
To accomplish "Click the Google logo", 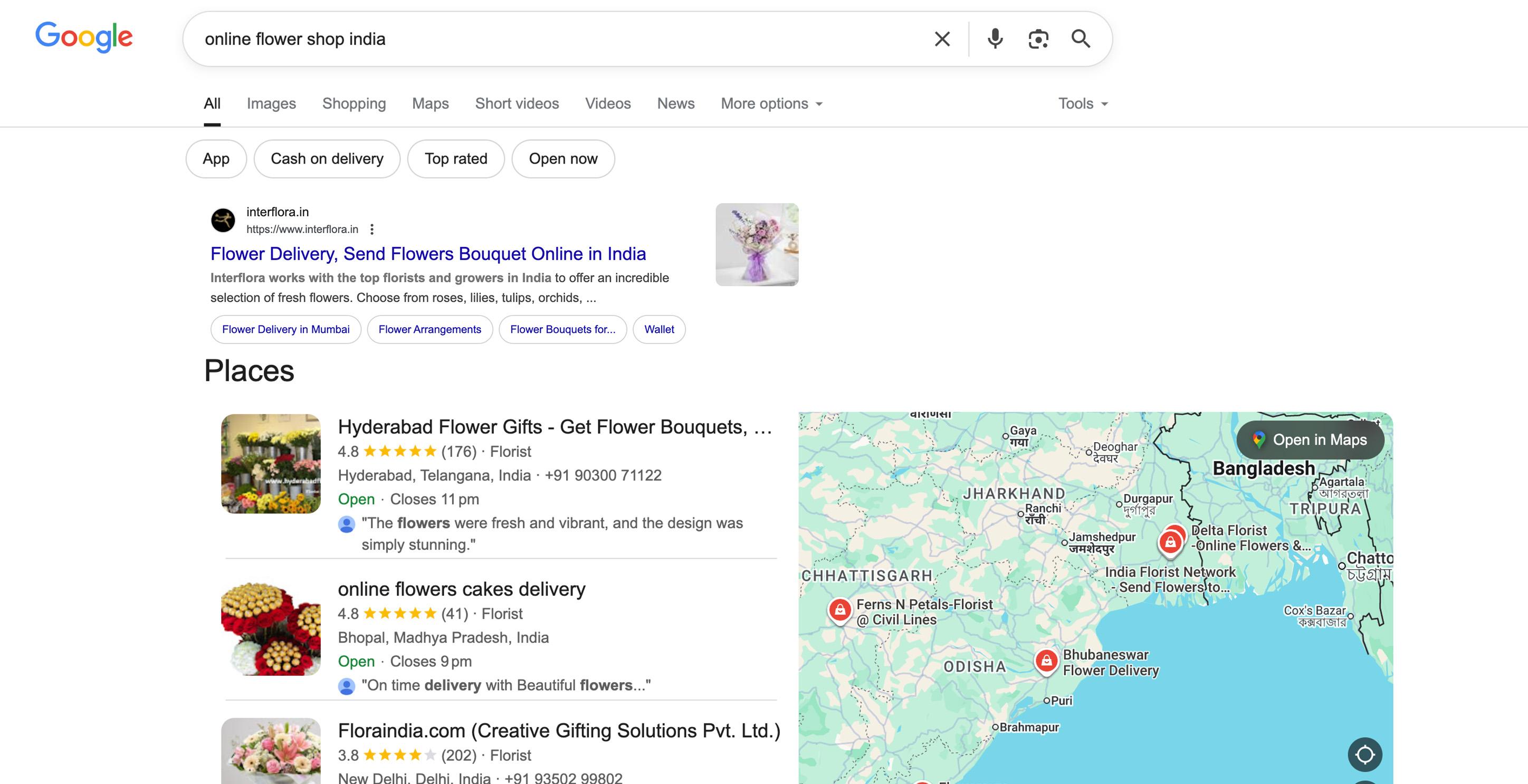I will [x=84, y=37].
